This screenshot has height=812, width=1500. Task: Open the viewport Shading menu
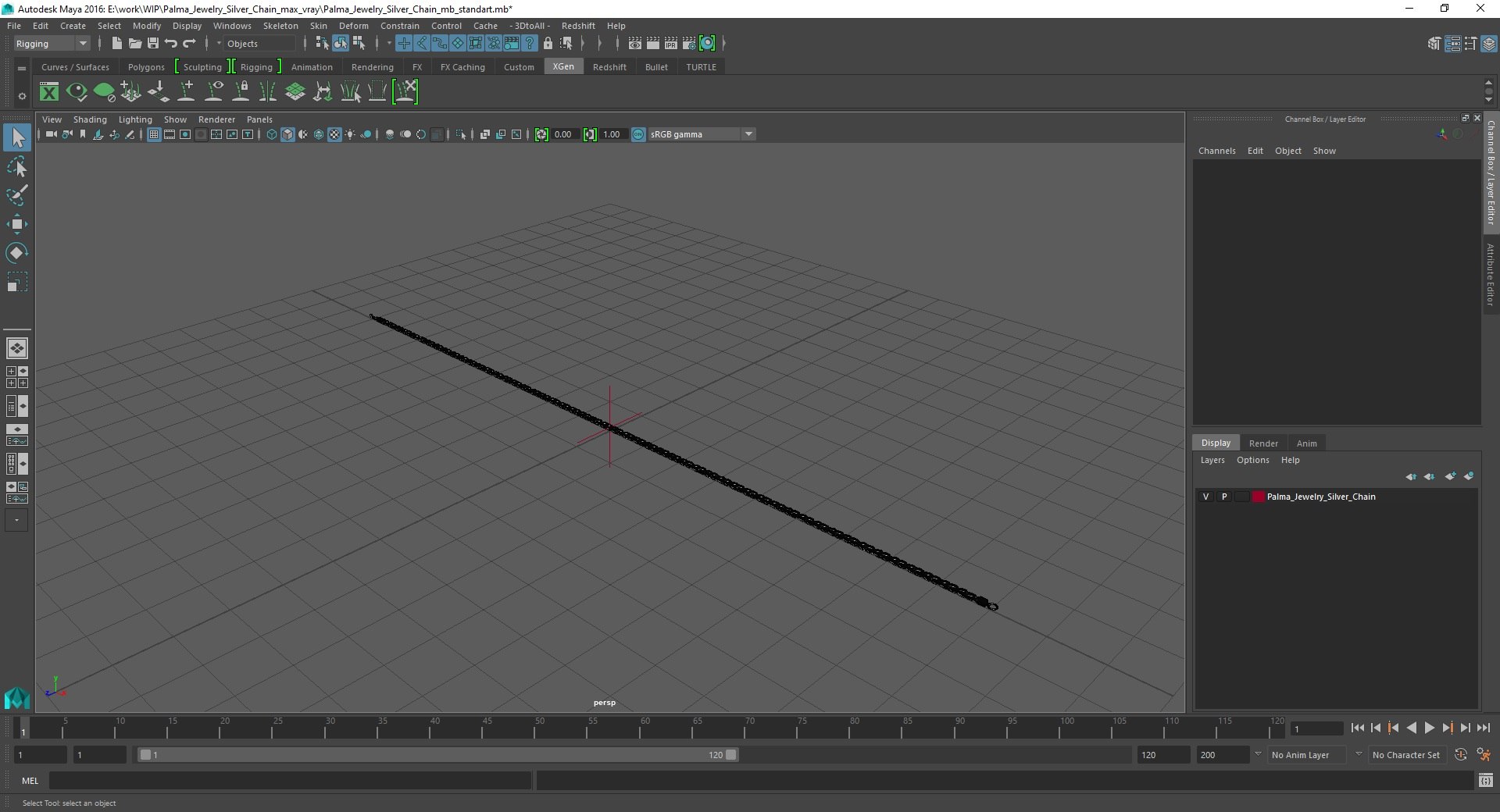pos(90,119)
